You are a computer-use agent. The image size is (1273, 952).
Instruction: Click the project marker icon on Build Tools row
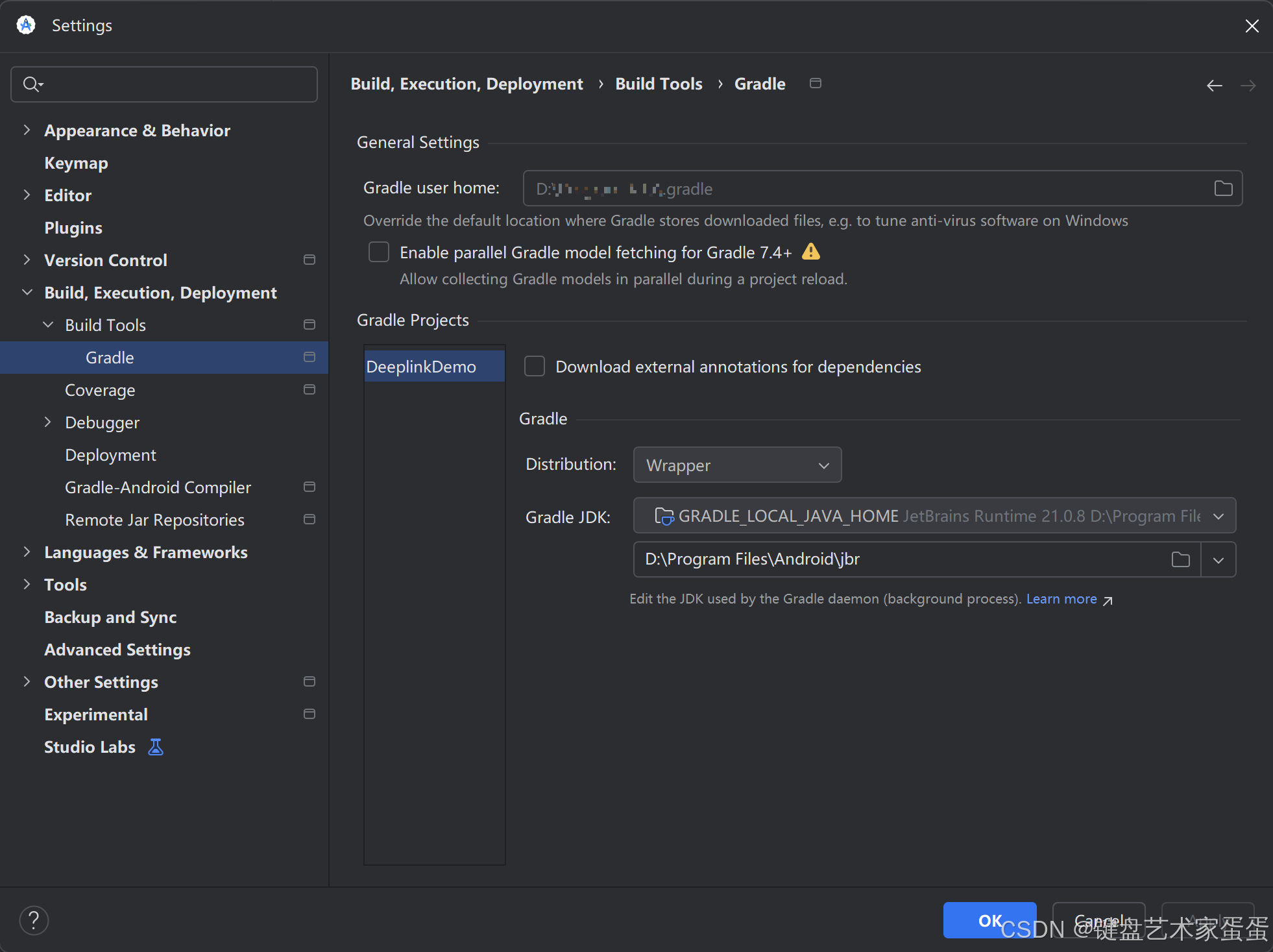(309, 324)
